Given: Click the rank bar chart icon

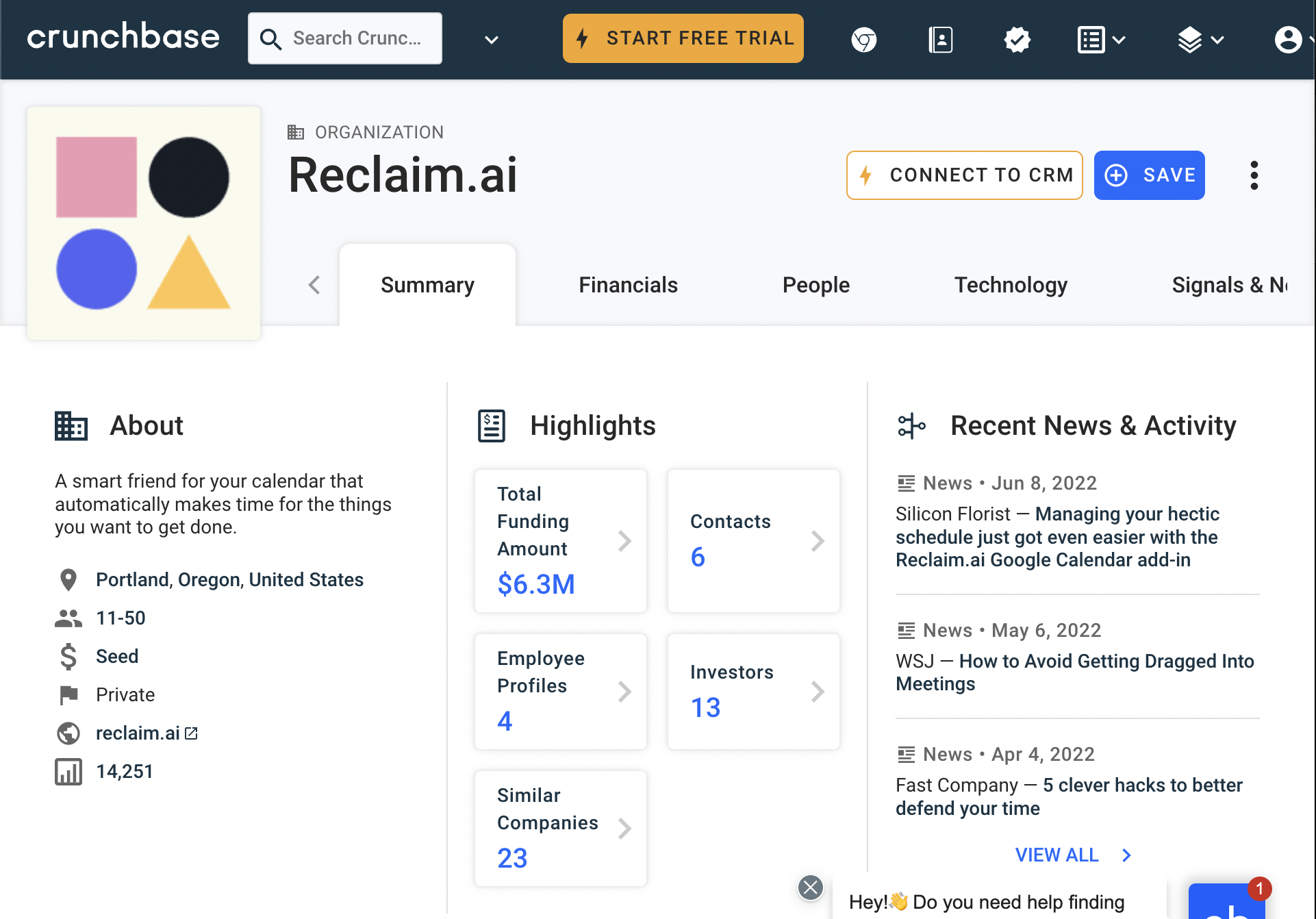Looking at the screenshot, I should pos(68,772).
